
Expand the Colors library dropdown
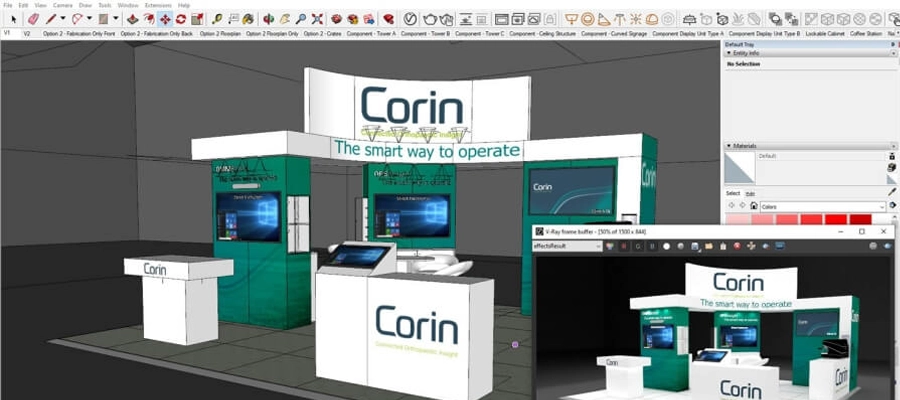(880, 207)
